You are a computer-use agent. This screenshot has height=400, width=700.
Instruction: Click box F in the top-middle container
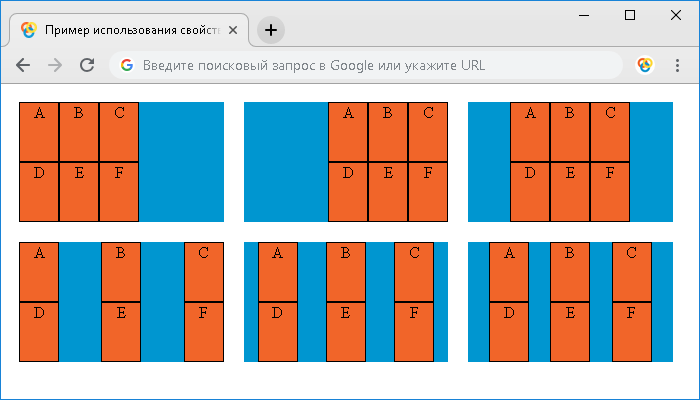(x=428, y=192)
